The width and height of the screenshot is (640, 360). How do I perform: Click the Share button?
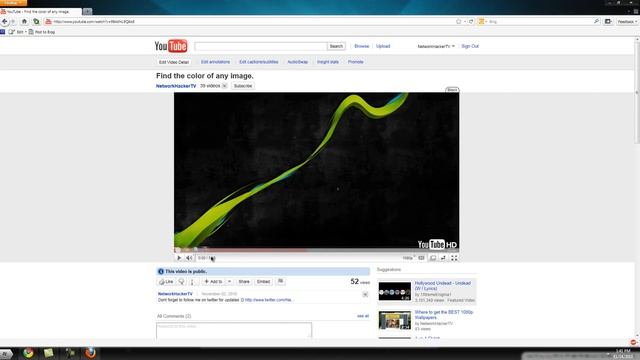244,282
